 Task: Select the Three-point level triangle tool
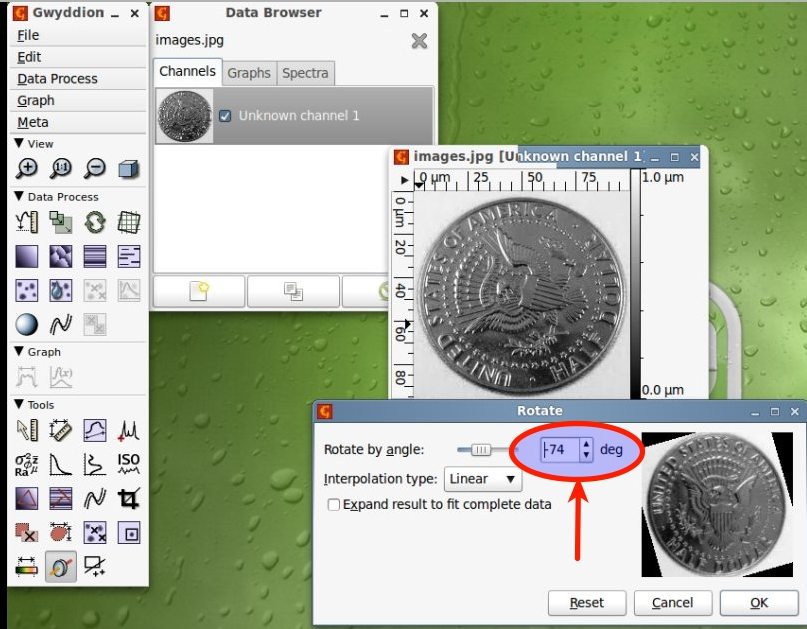(27, 498)
